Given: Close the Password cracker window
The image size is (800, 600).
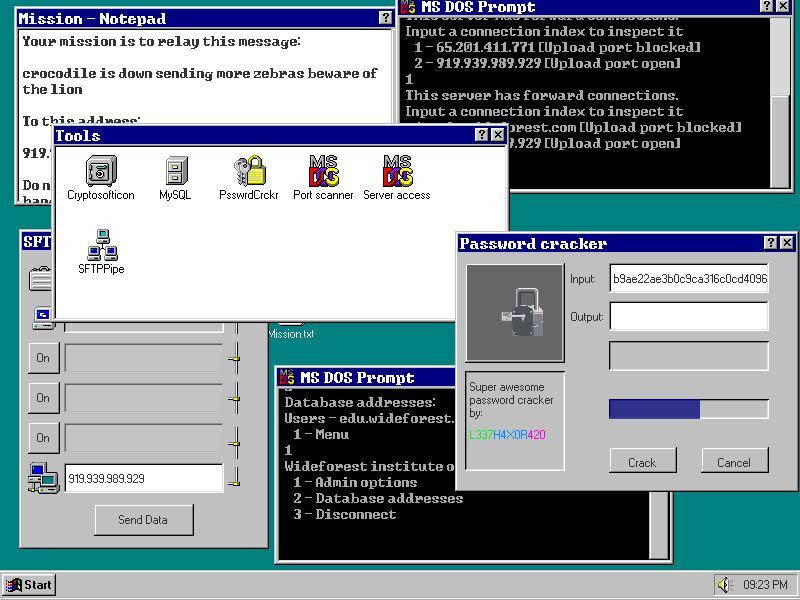Looking at the screenshot, I should click(x=787, y=243).
